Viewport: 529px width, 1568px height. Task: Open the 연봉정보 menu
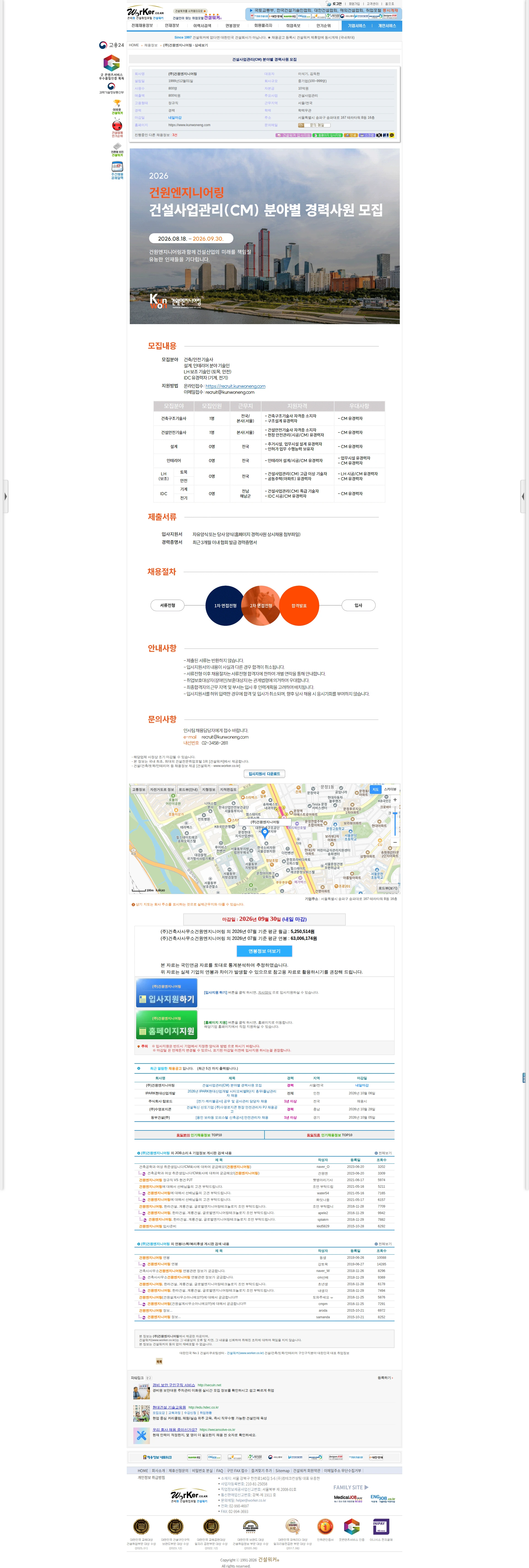tap(233, 26)
